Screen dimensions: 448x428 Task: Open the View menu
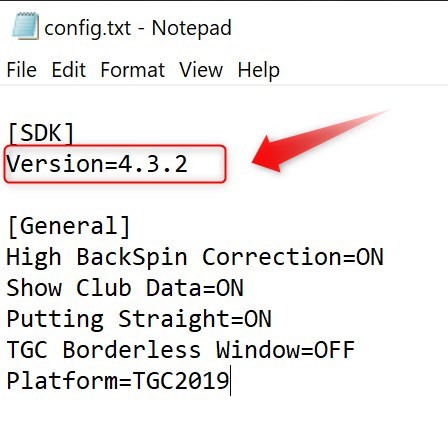tap(201, 70)
